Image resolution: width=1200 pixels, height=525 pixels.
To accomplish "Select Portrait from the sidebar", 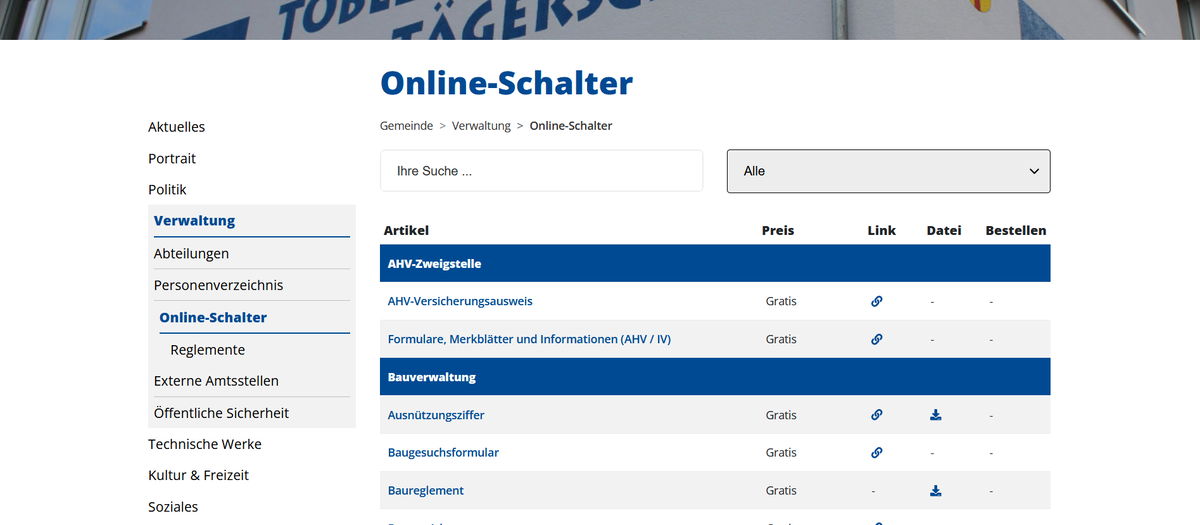I will tap(172, 158).
